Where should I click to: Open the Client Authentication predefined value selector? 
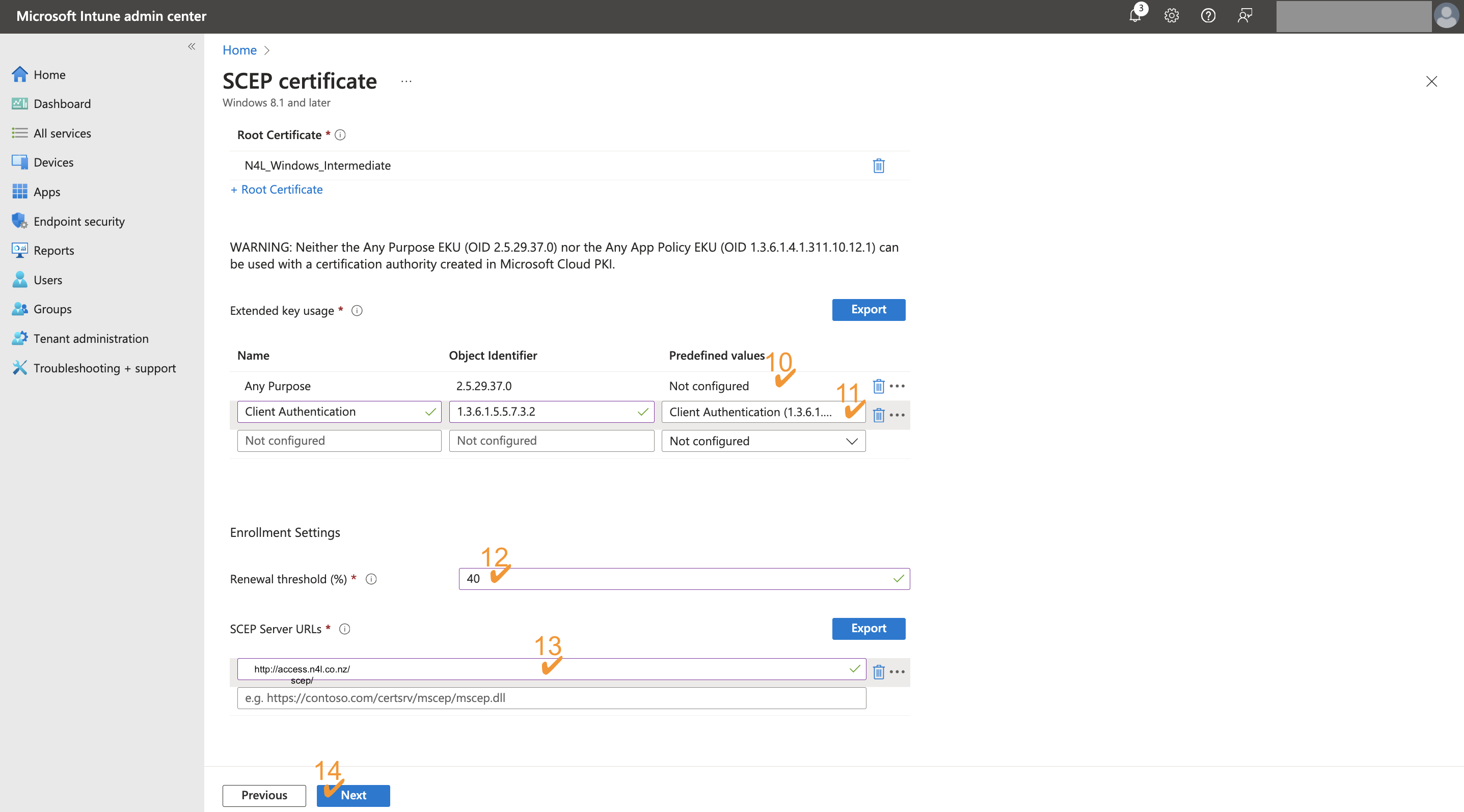(x=763, y=412)
